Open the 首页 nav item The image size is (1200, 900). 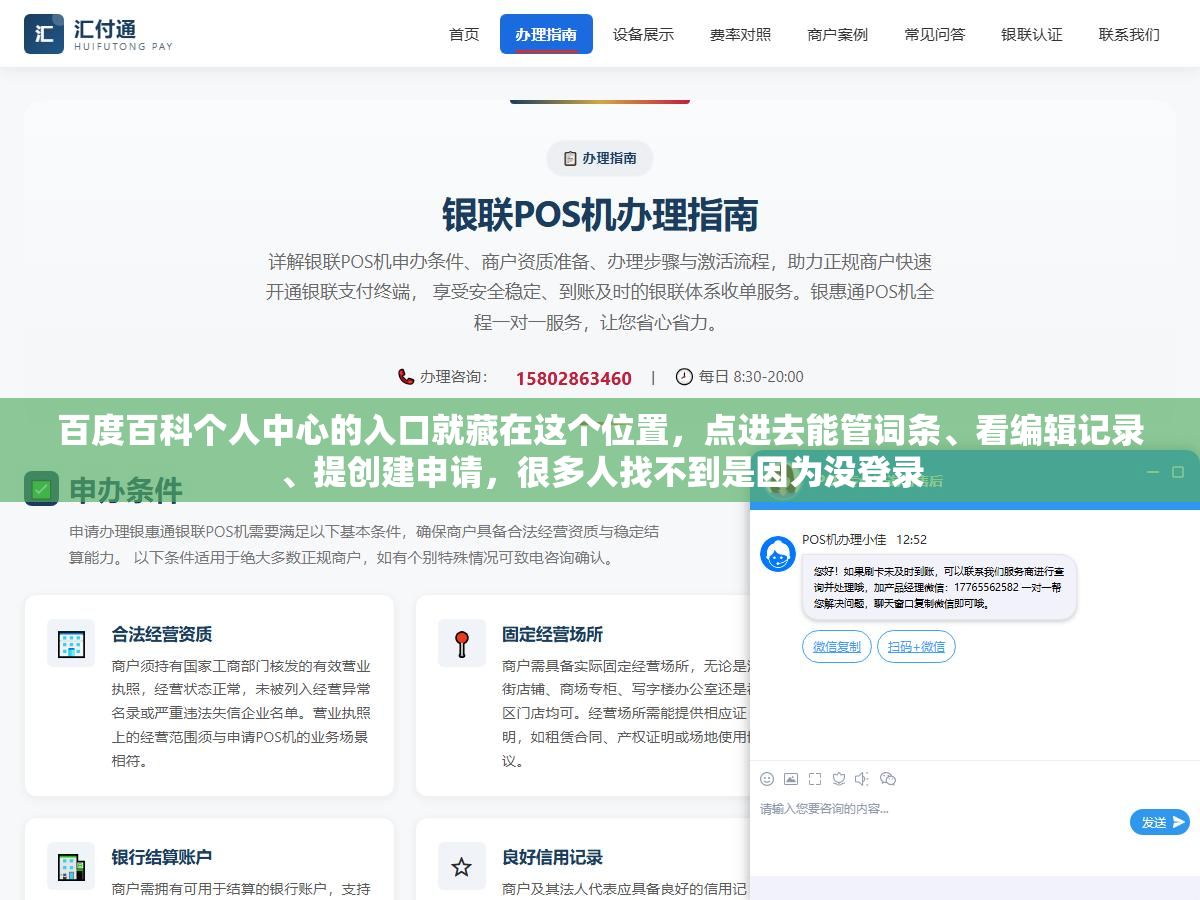(464, 34)
